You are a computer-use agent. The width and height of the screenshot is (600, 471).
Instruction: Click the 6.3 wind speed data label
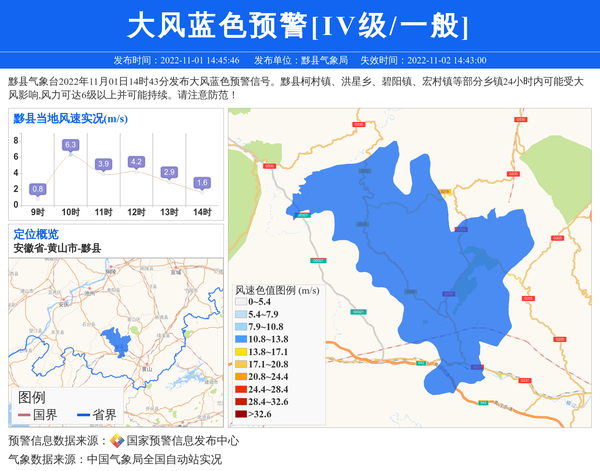tap(71, 145)
